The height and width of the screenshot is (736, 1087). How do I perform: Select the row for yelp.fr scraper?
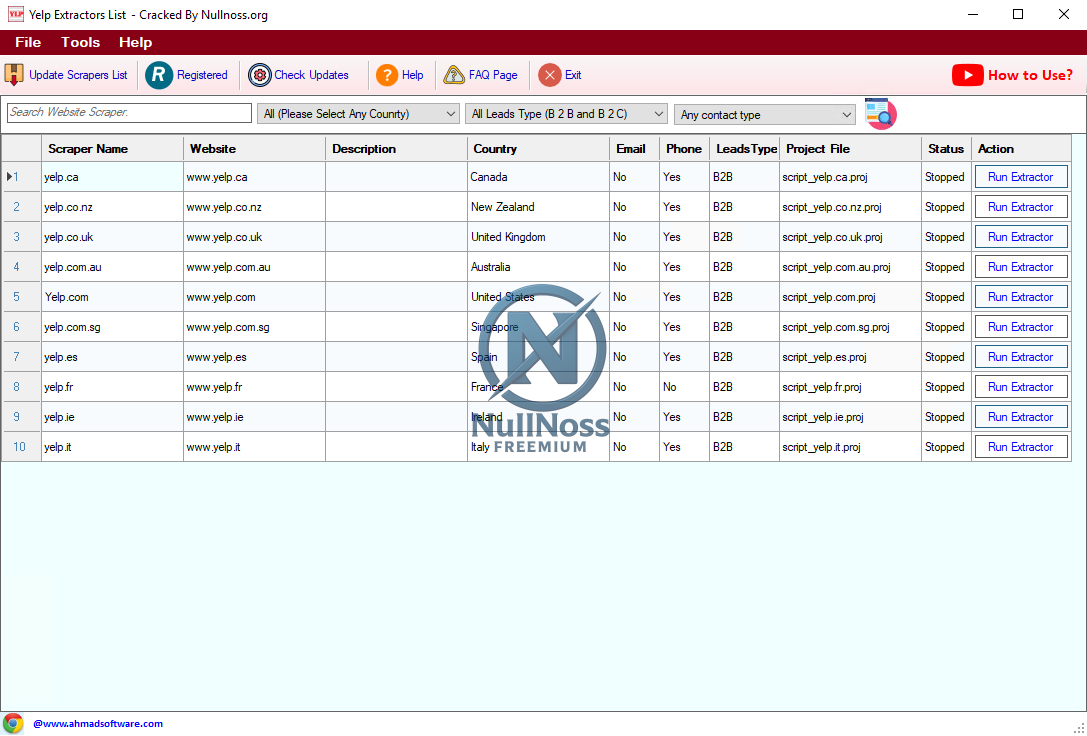coord(111,386)
